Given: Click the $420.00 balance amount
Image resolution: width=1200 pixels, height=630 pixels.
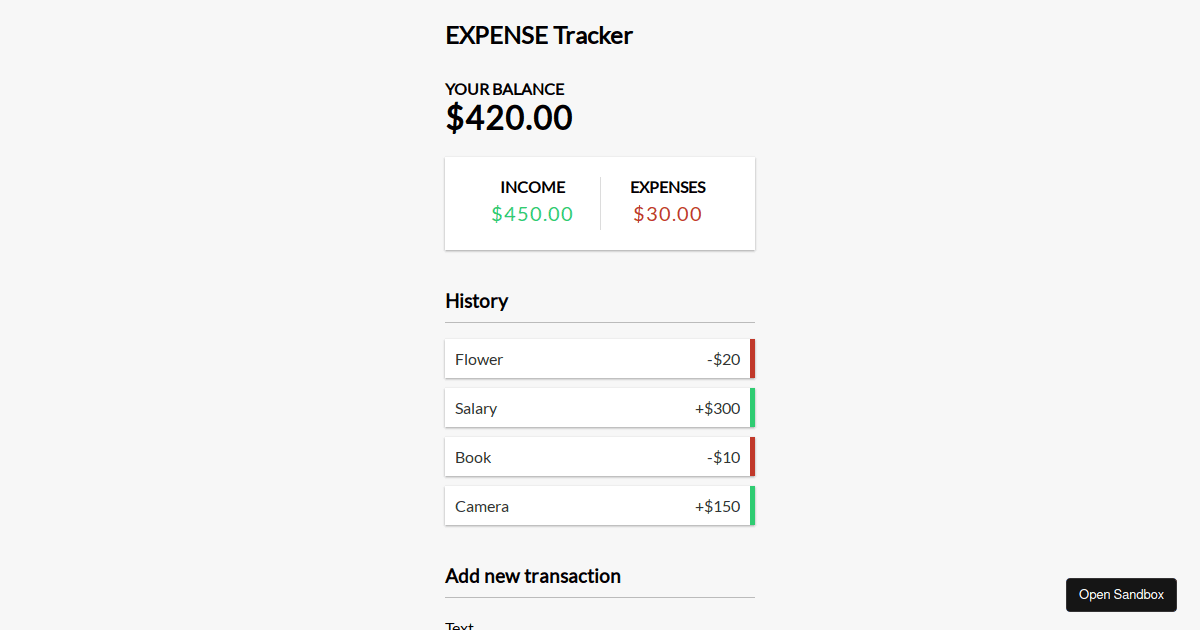Looking at the screenshot, I should tap(509, 118).
